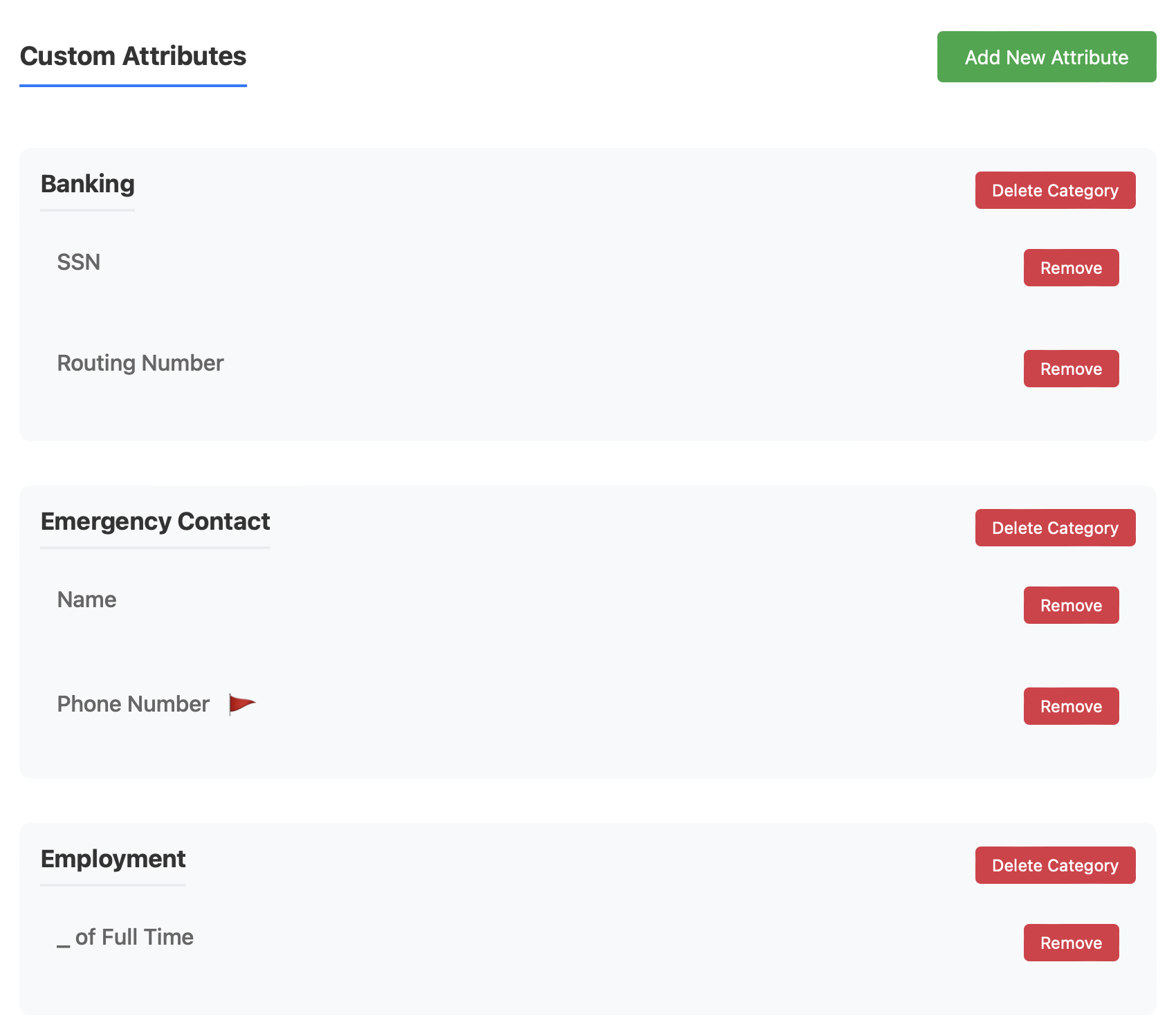This screenshot has height=1036, width=1176.
Task: Select the Custom Attributes heading
Action: [133, 56]
